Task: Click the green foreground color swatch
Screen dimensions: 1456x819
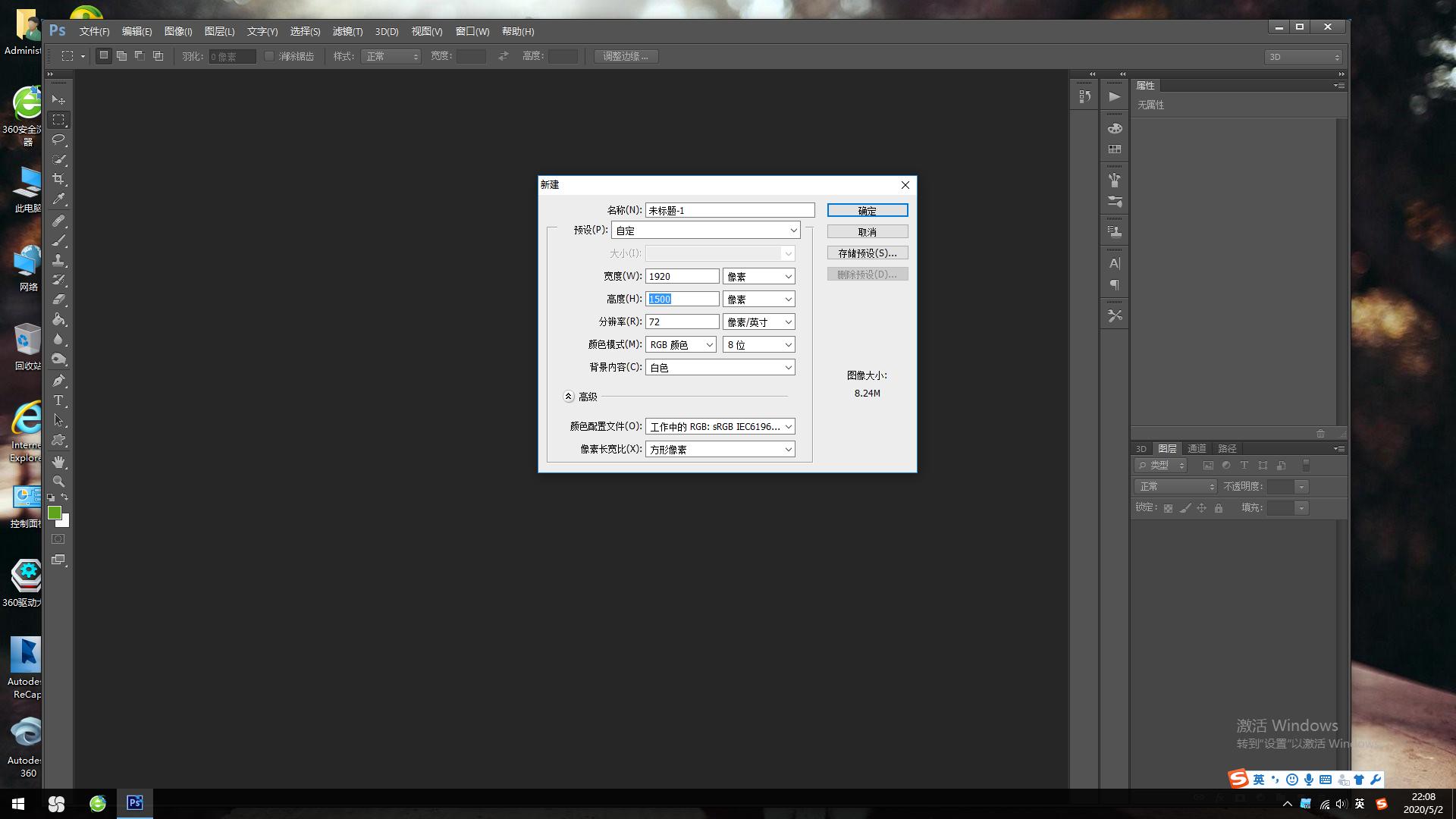Action: (x=54, y=513)
